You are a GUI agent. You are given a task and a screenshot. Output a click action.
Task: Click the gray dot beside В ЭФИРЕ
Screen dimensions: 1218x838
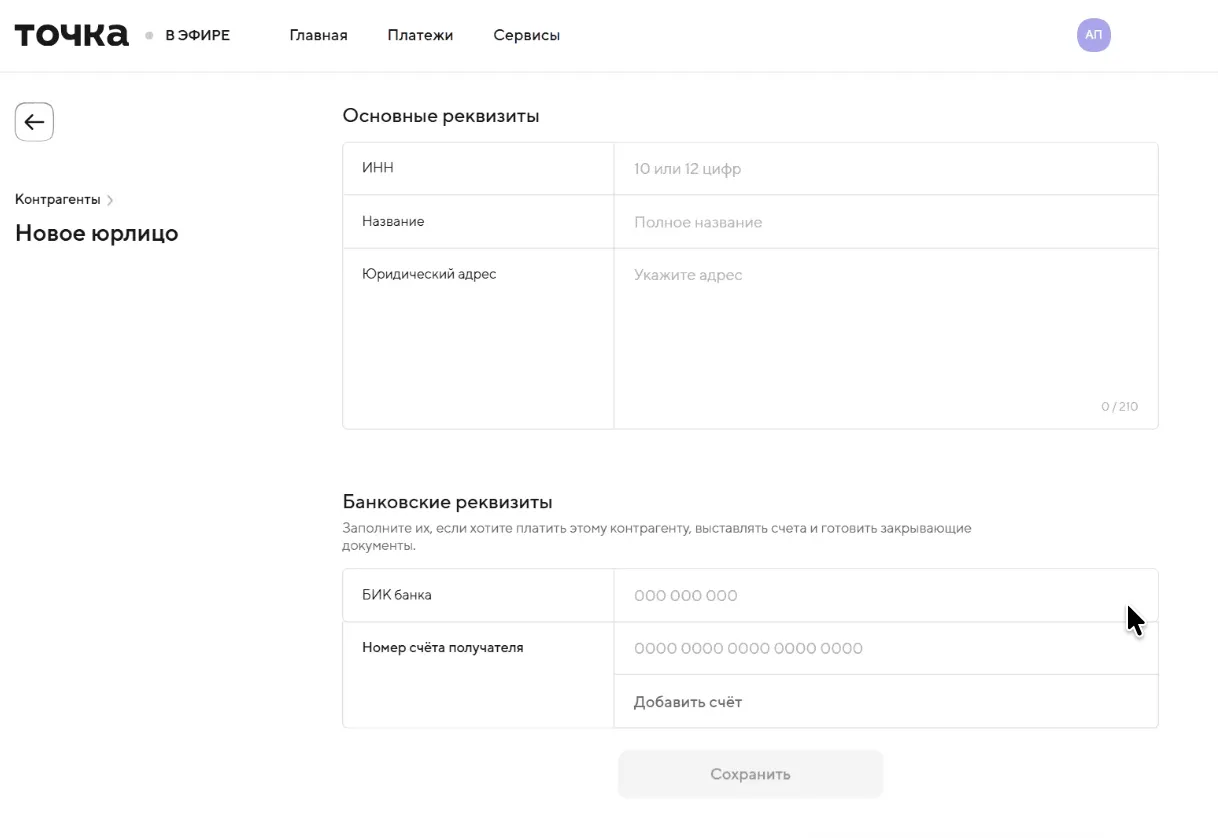pyautogui.click(x=149, y=36)
